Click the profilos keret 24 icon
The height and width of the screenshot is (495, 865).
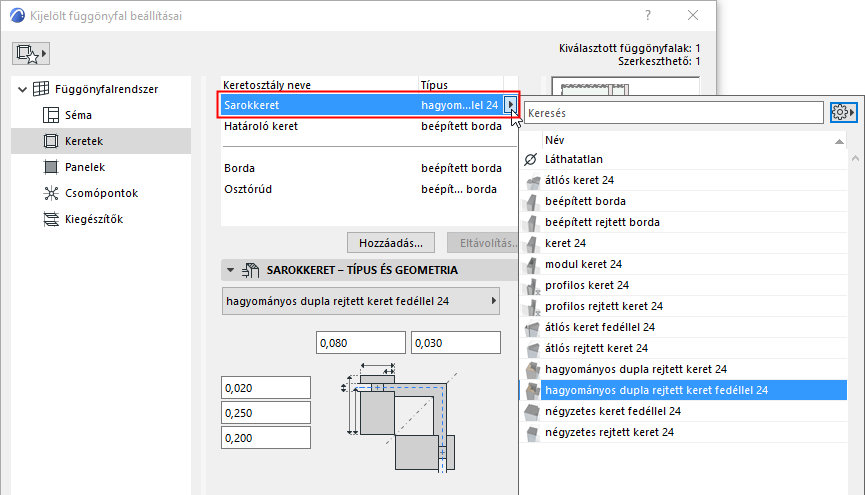532,285
